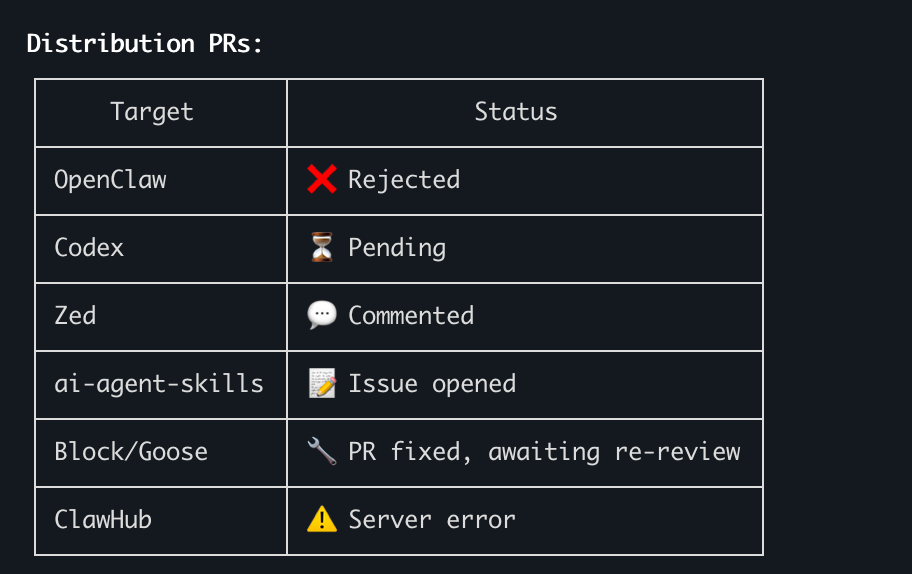Click the ClawHub target cell

161,521
